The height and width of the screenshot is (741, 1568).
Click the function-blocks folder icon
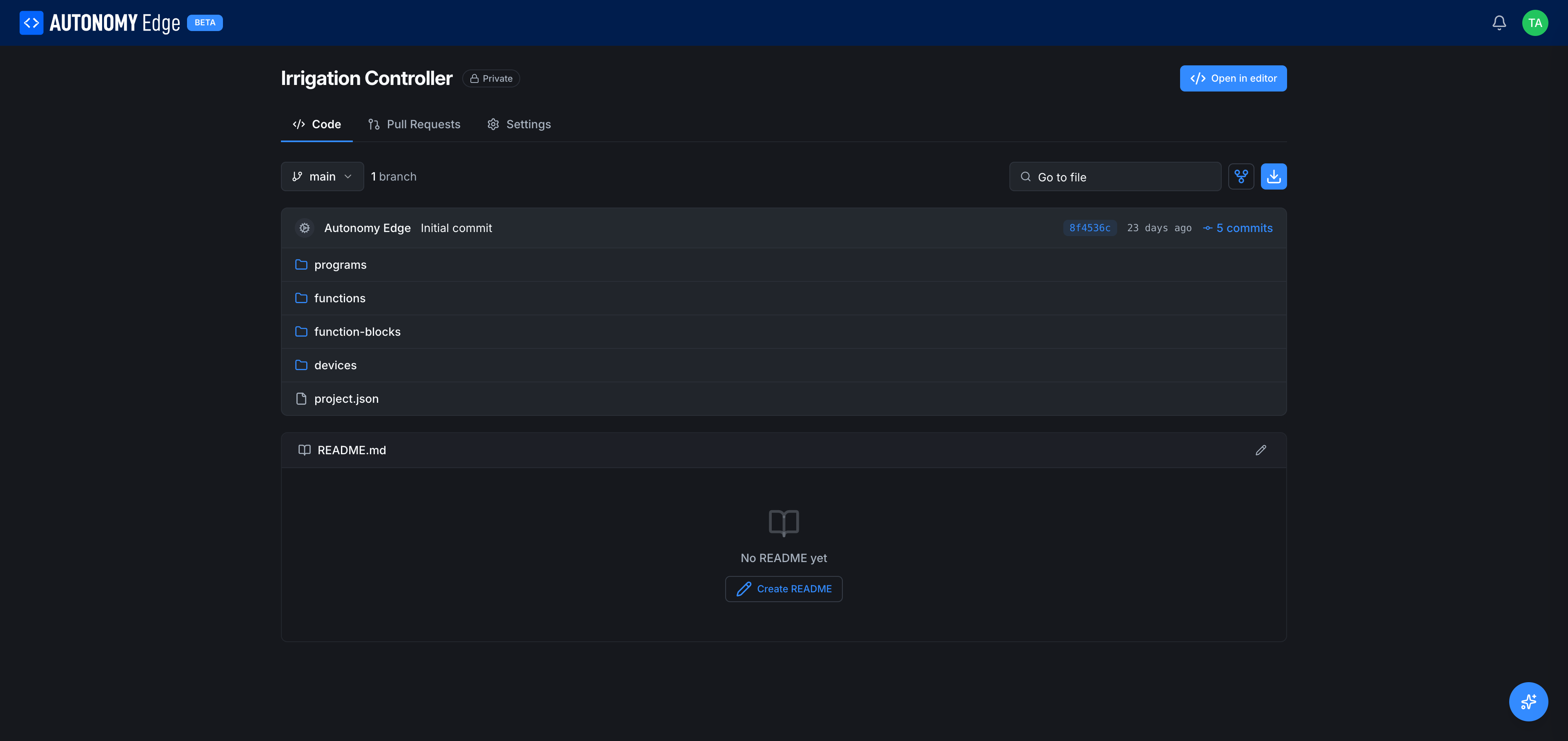[x=301, y=331]
